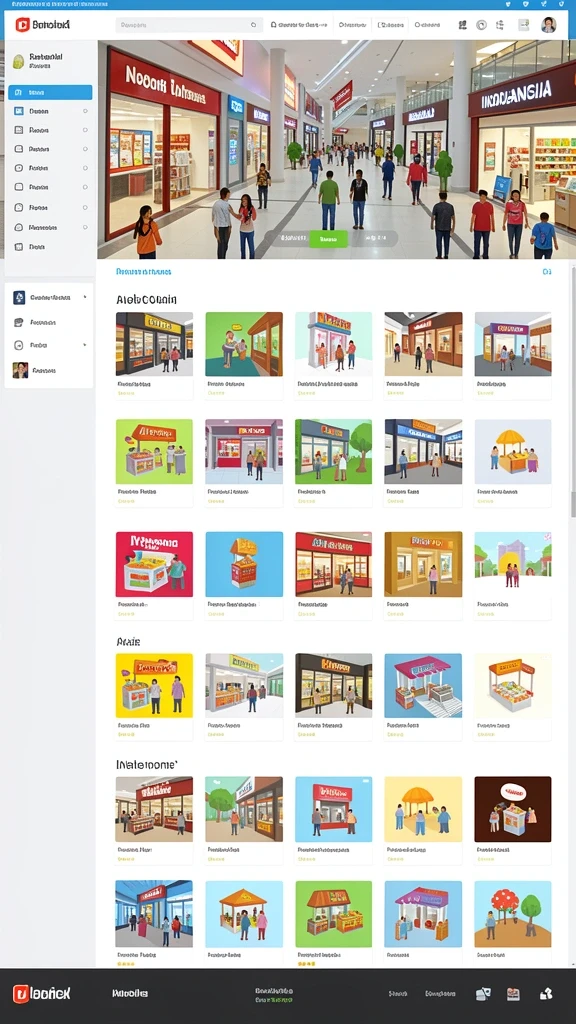The image size is (576, 1024).
Task: Open blue tile with floating snack kiosk
Action: click(x=244, y=564)
